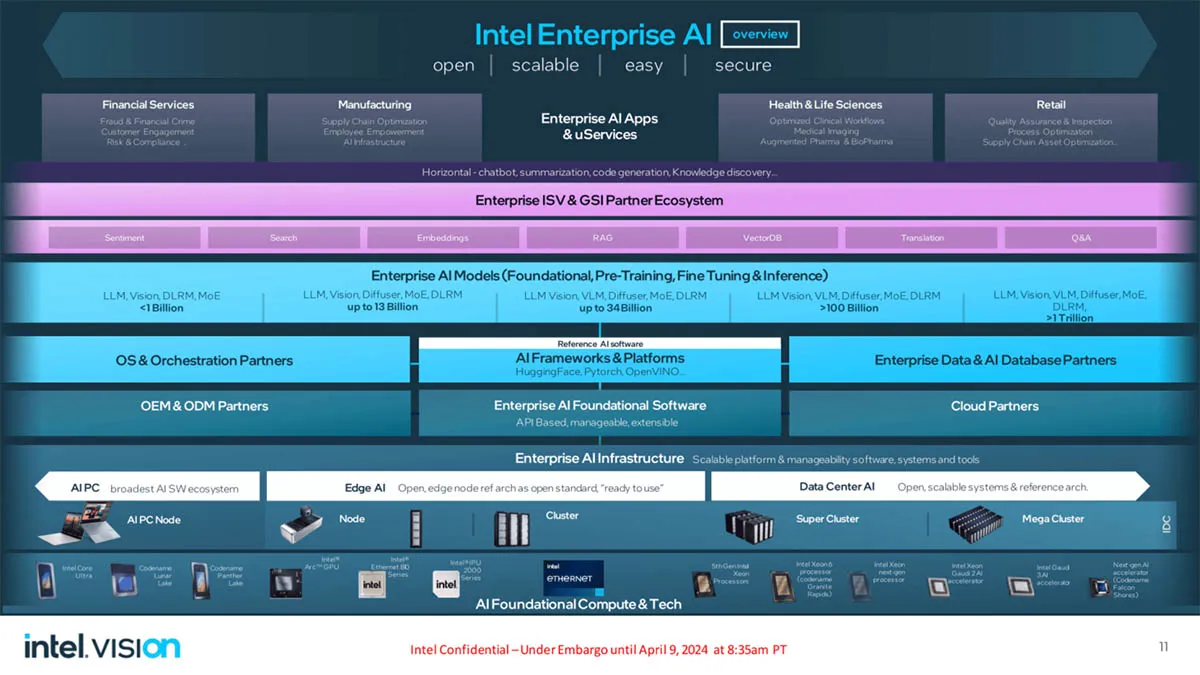This screenshot has width=1200, height=675.
Task: Click the Edge AI white banner
Action: (485, 487)
